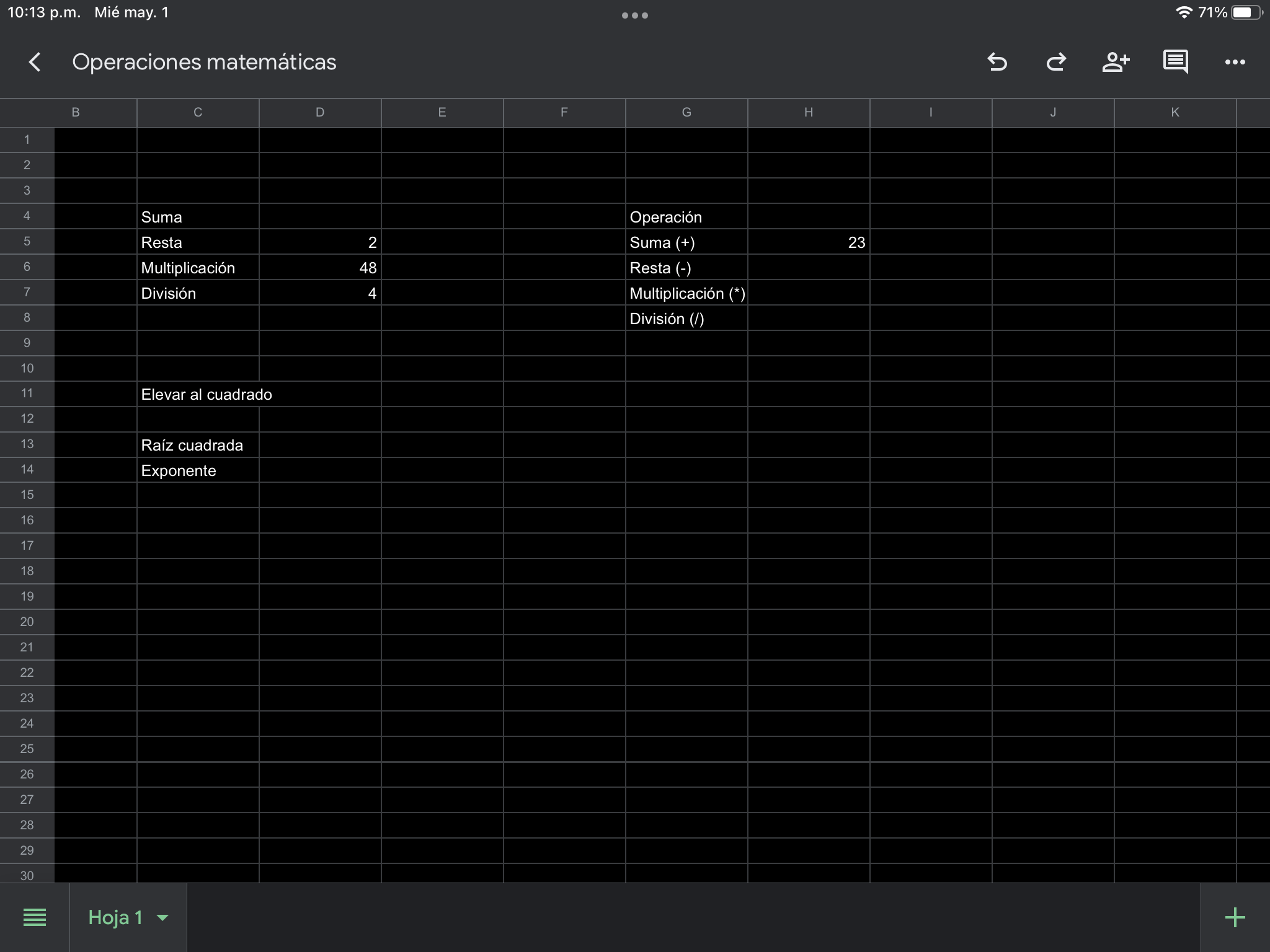
Task: Select the cell containing 48
Action: (320, 268)
